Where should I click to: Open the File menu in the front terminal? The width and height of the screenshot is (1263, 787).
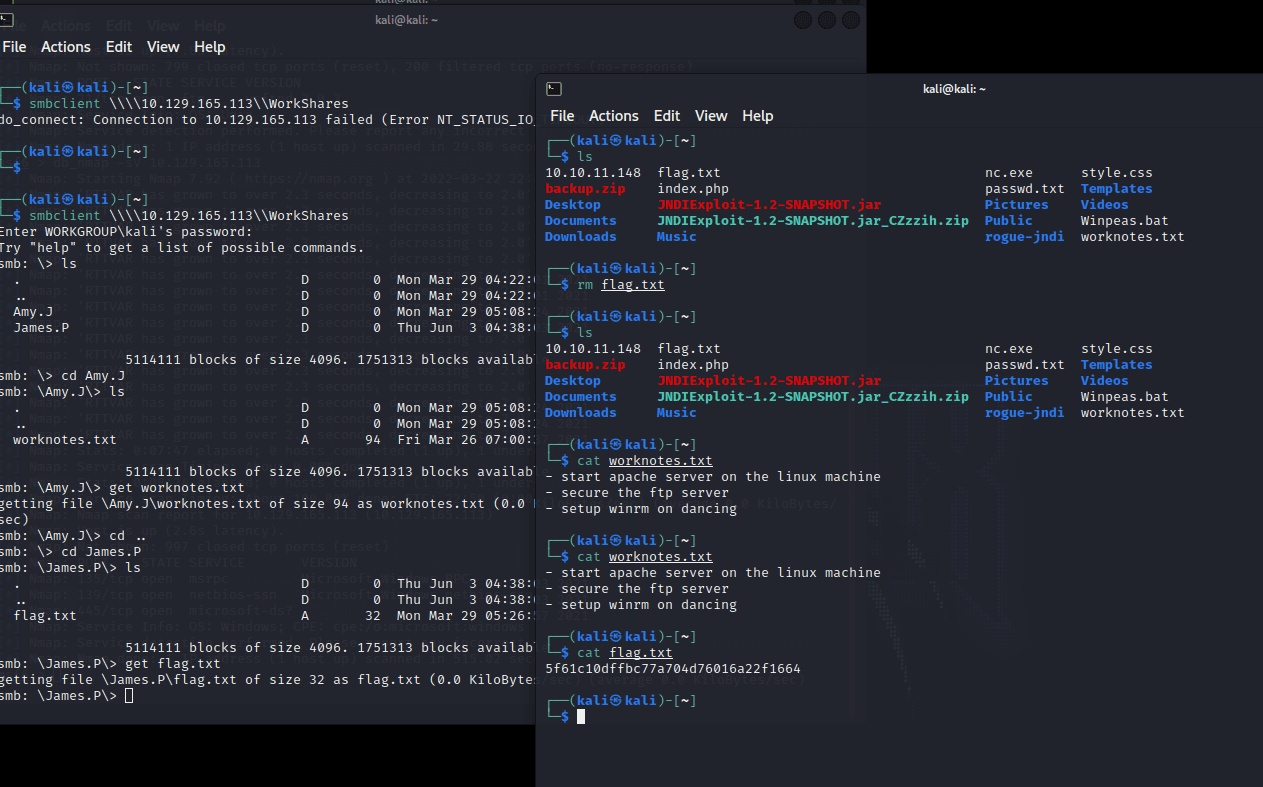pos(562,116)
